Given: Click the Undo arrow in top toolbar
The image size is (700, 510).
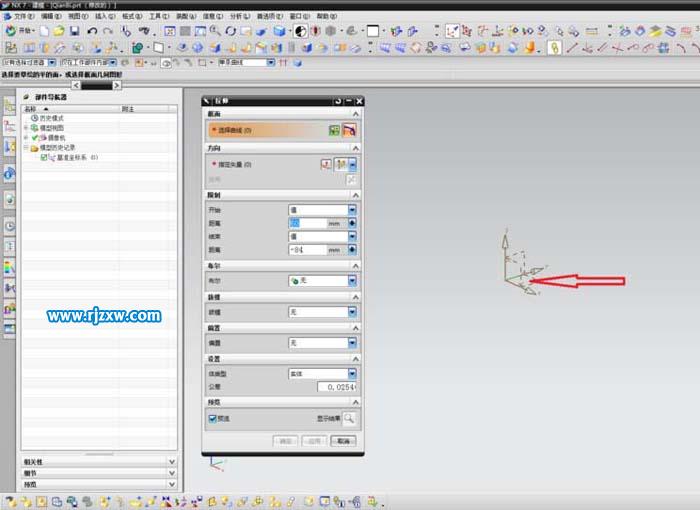Looking at the screenshot, I should click(x=92, y=32).
